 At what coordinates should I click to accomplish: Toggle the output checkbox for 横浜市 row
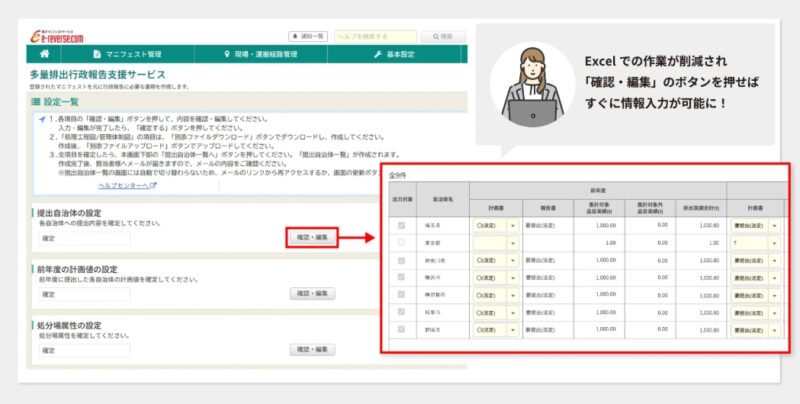(403, 276)
